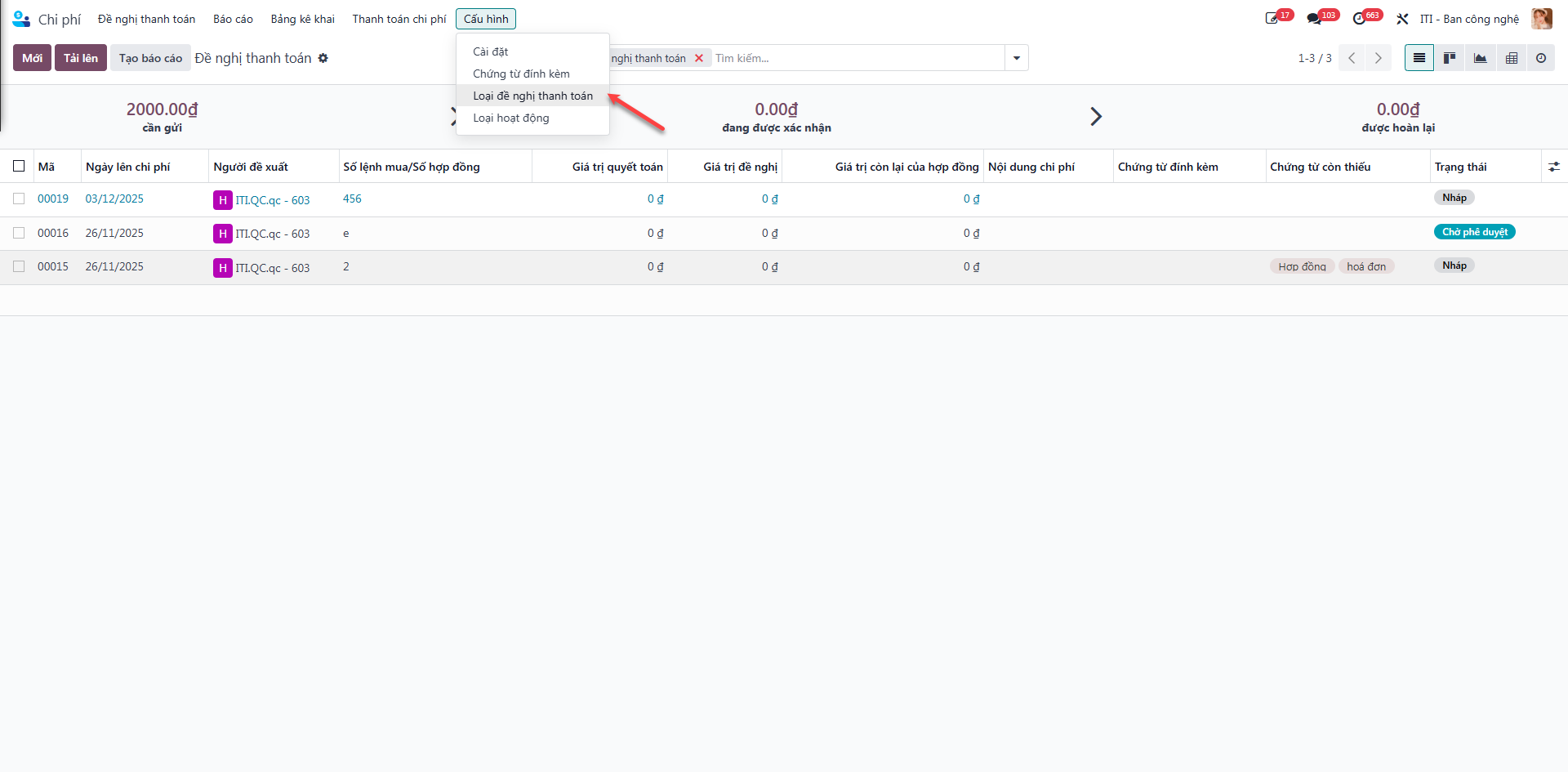This screenshot has height=772, width=1568.
Task: Click the Hợp đồng tag in row 00015
Action: point(1302,266)
